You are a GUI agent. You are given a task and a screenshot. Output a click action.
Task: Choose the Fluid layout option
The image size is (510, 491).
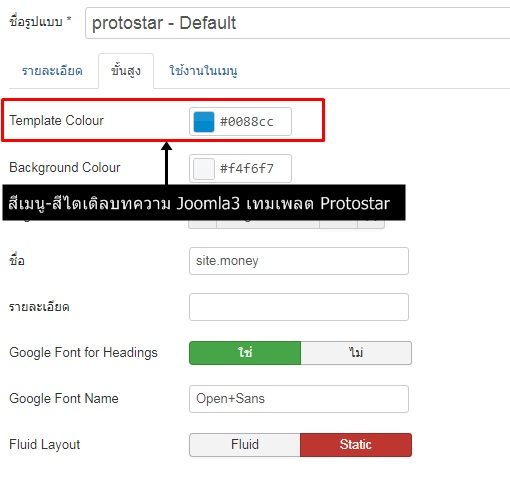click(245, 445)
